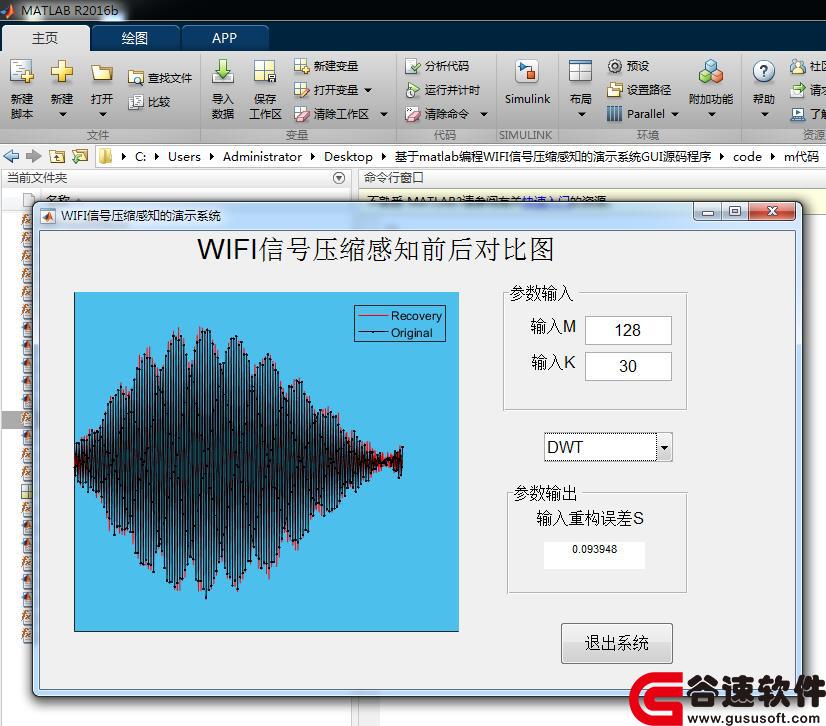Expand the Open (打开) dropdown arrow
The height and width of the screenshot is (726, 826).
coord(102,114)
